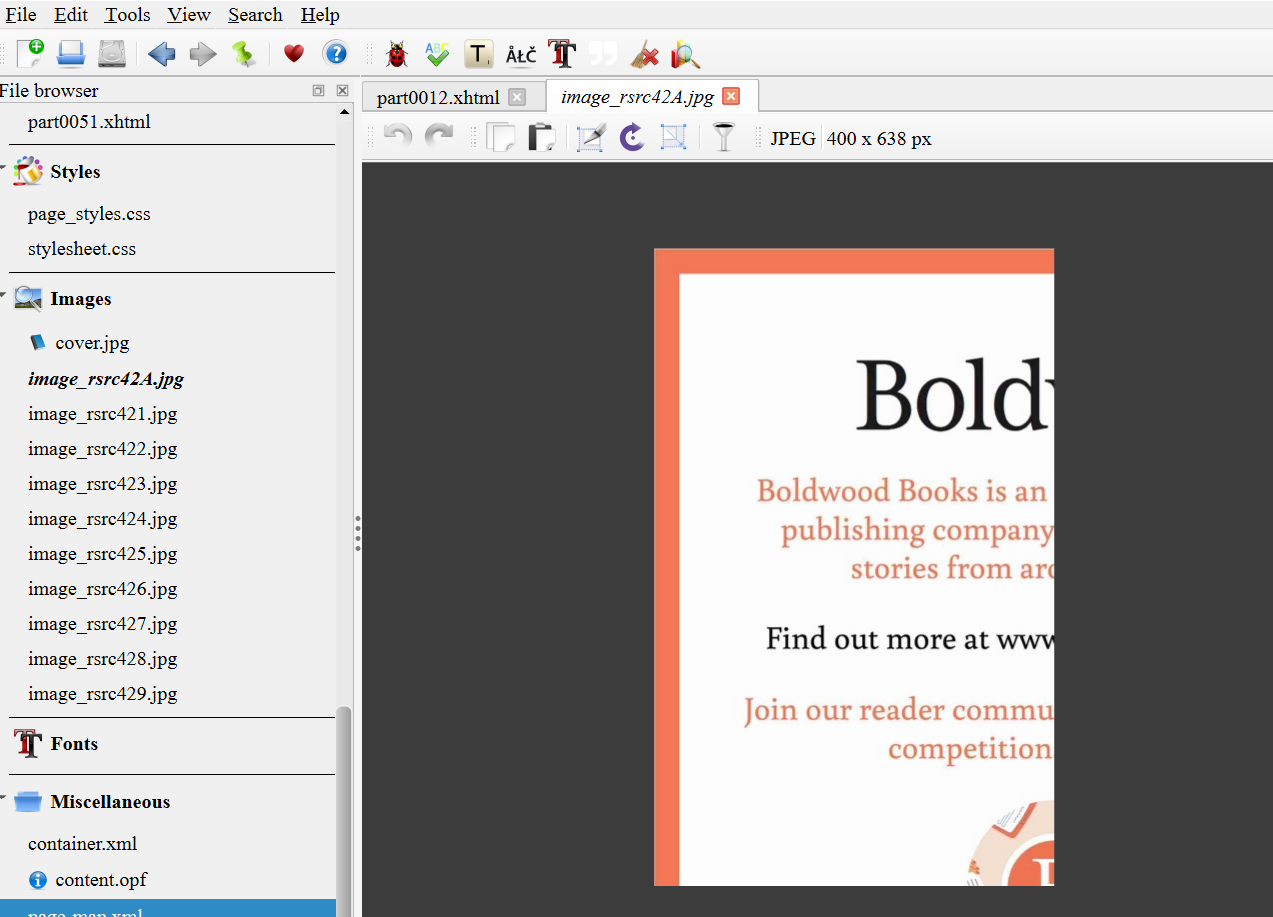
Task: Open stylesheet.css
Action: [82, 249]
